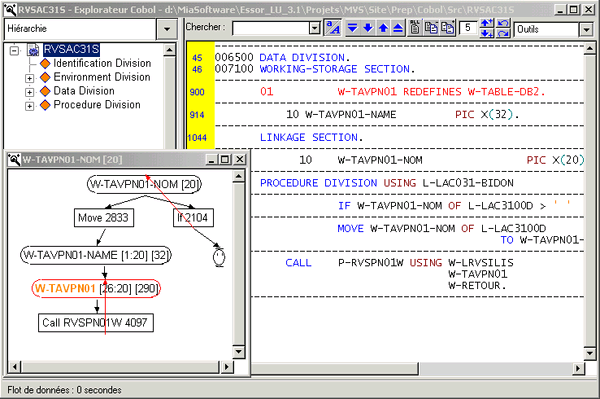Click the small end circle graph node
The height and width of the screenshot is (399, 600).
(x=219, y=257)
